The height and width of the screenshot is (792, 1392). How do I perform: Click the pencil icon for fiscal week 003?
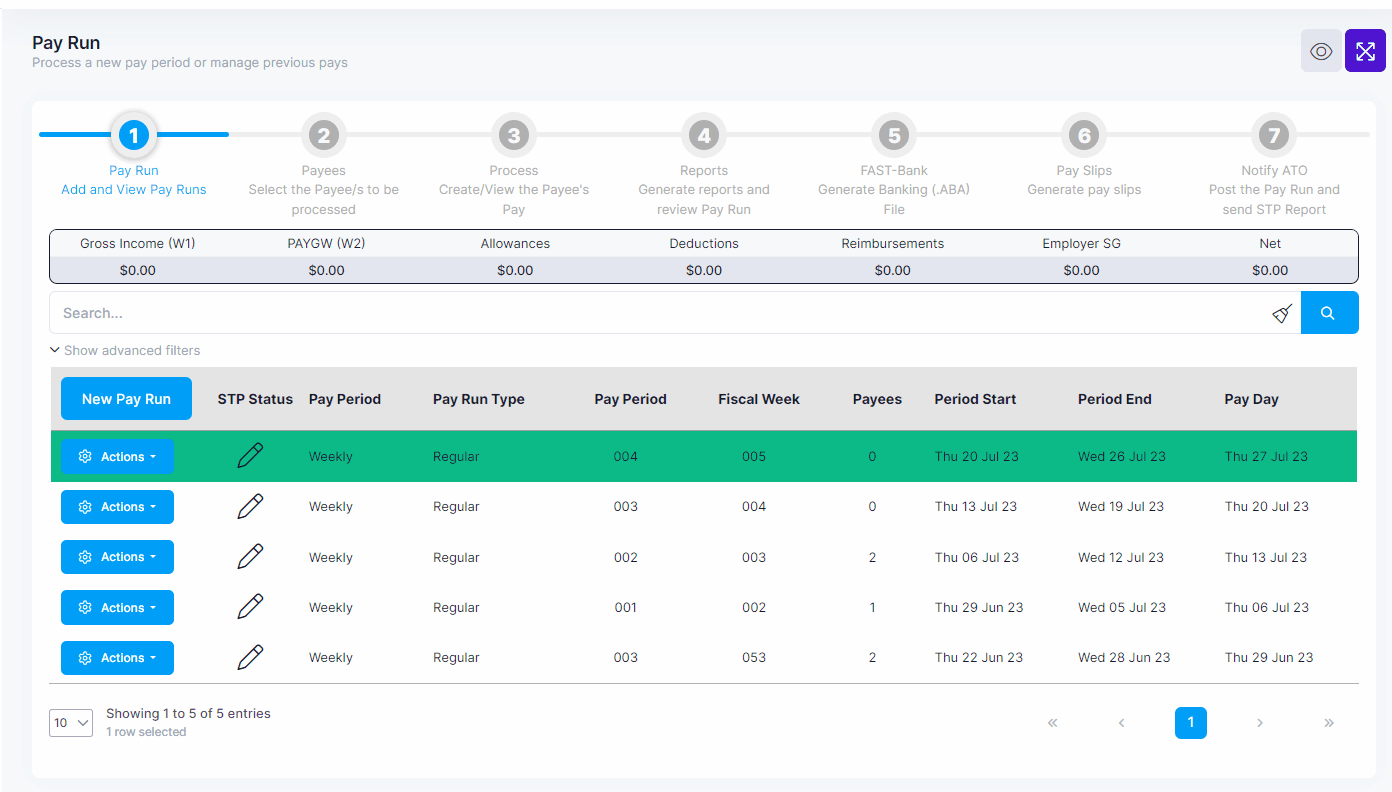(250, 557)
